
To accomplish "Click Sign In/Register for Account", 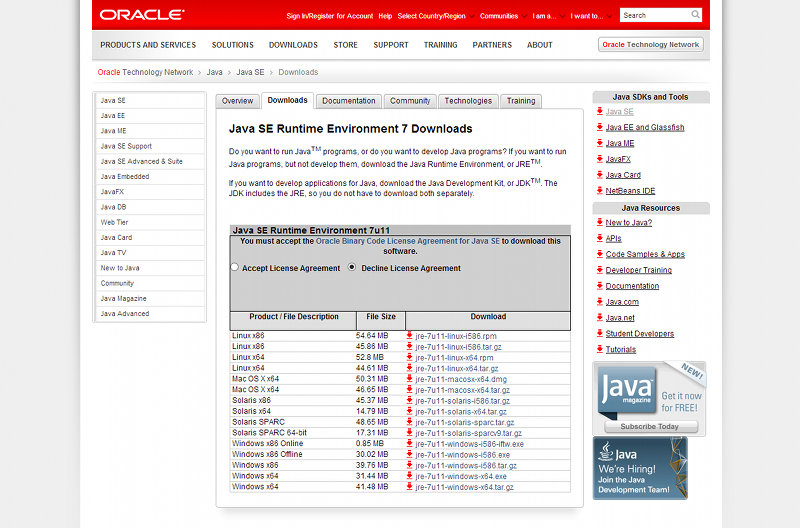I will click(x=330, y=16).
